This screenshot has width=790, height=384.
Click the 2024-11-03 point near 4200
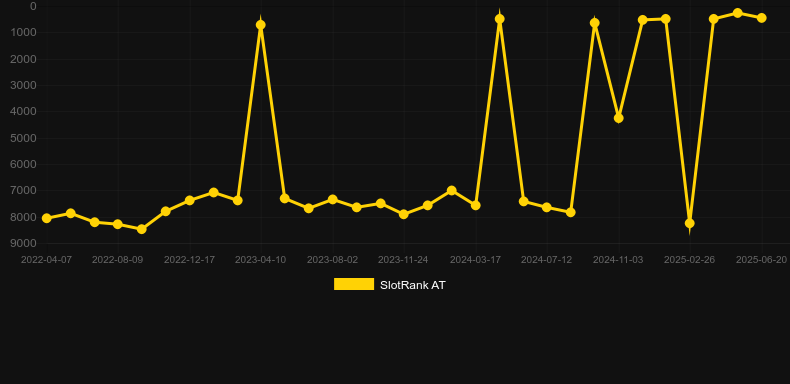[x=619, y=118]
